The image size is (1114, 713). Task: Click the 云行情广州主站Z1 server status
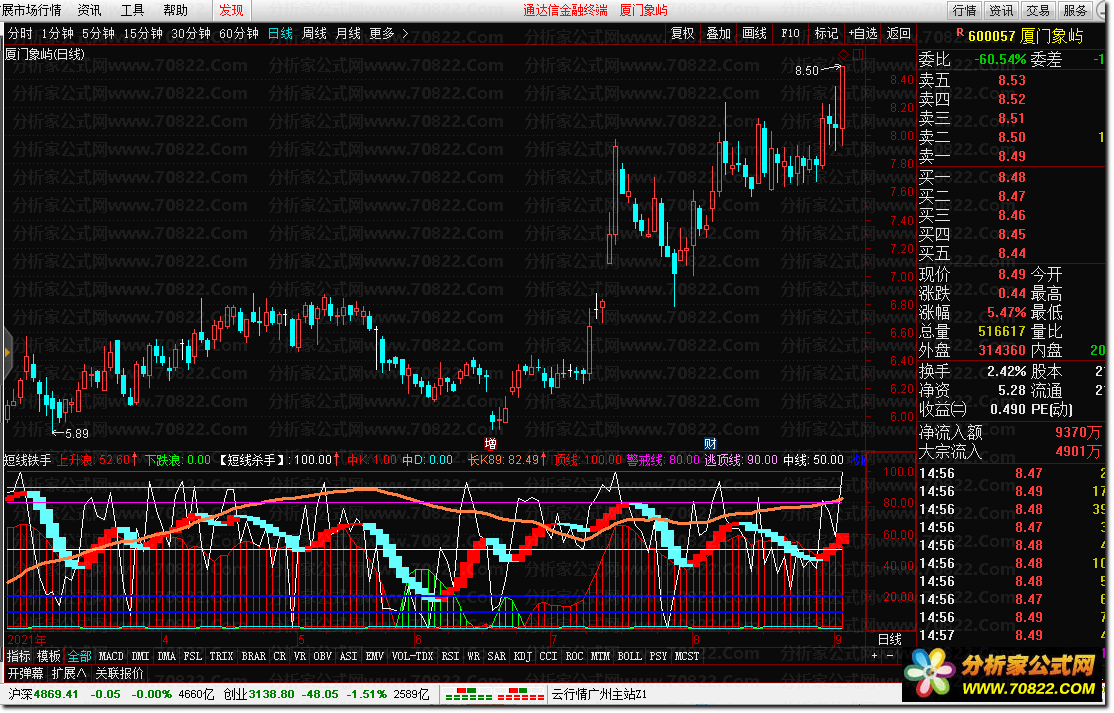tap(600, 695)
